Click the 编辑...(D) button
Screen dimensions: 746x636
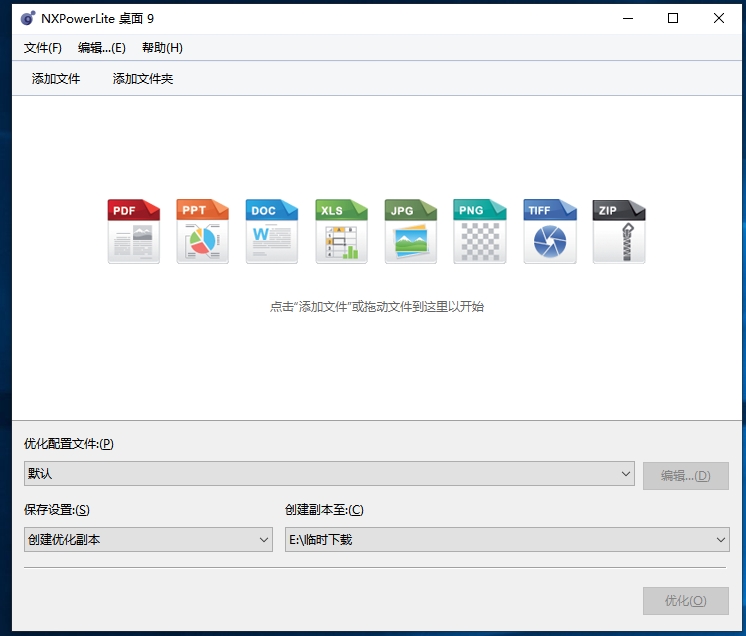point(686,476)
